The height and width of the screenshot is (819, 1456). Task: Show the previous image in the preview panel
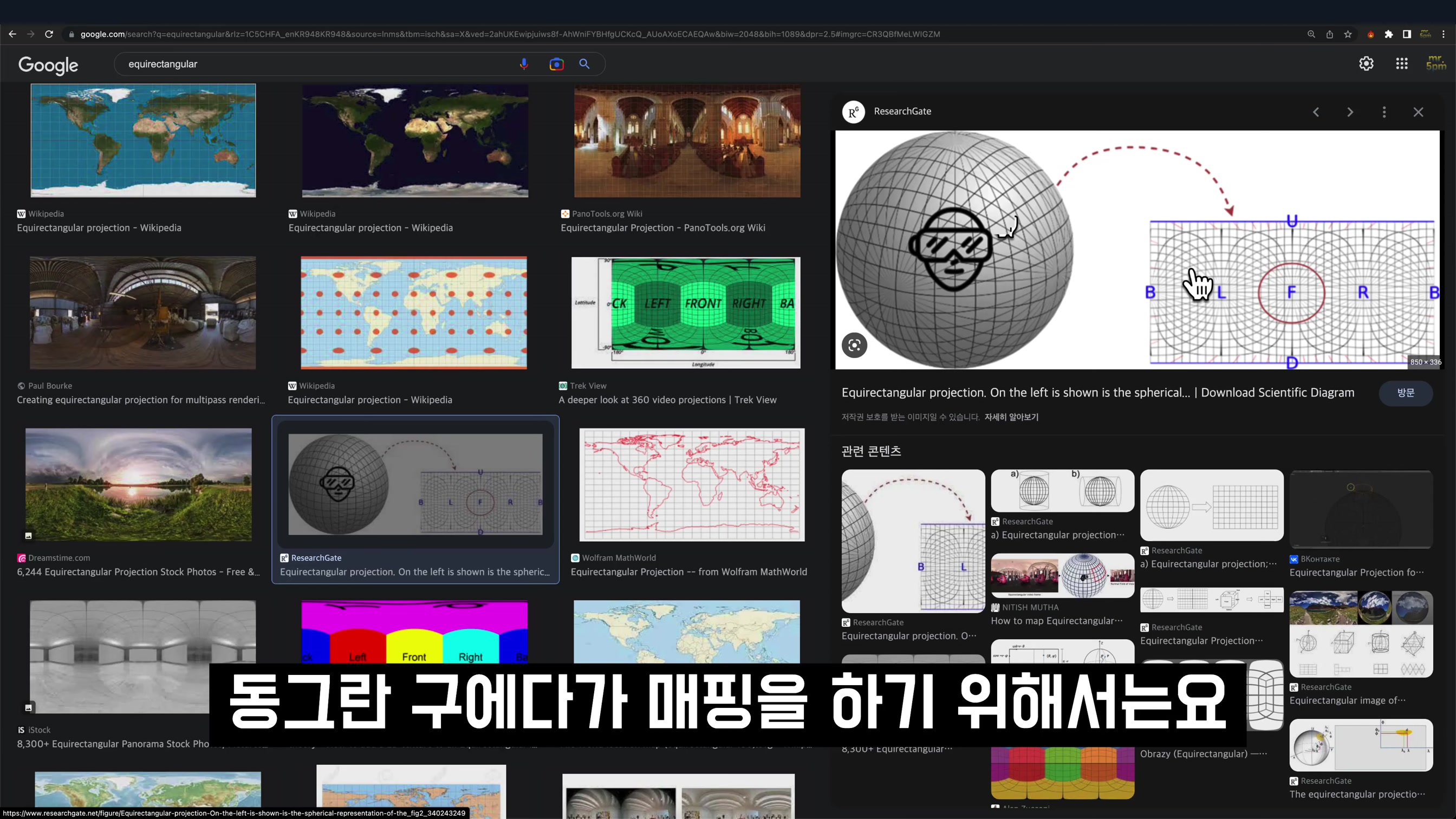1316,112
